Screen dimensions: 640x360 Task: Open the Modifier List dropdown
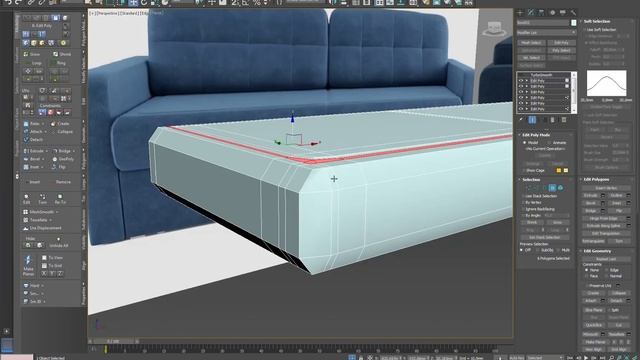click(x=546, y=32)
